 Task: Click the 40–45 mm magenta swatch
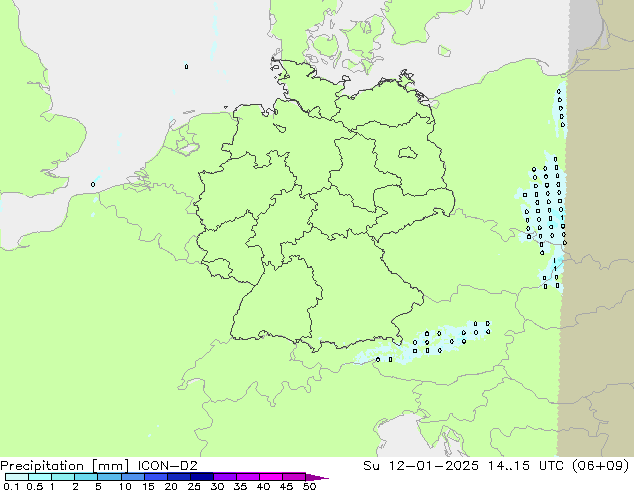pyautogui.click(x=271, y=477)
